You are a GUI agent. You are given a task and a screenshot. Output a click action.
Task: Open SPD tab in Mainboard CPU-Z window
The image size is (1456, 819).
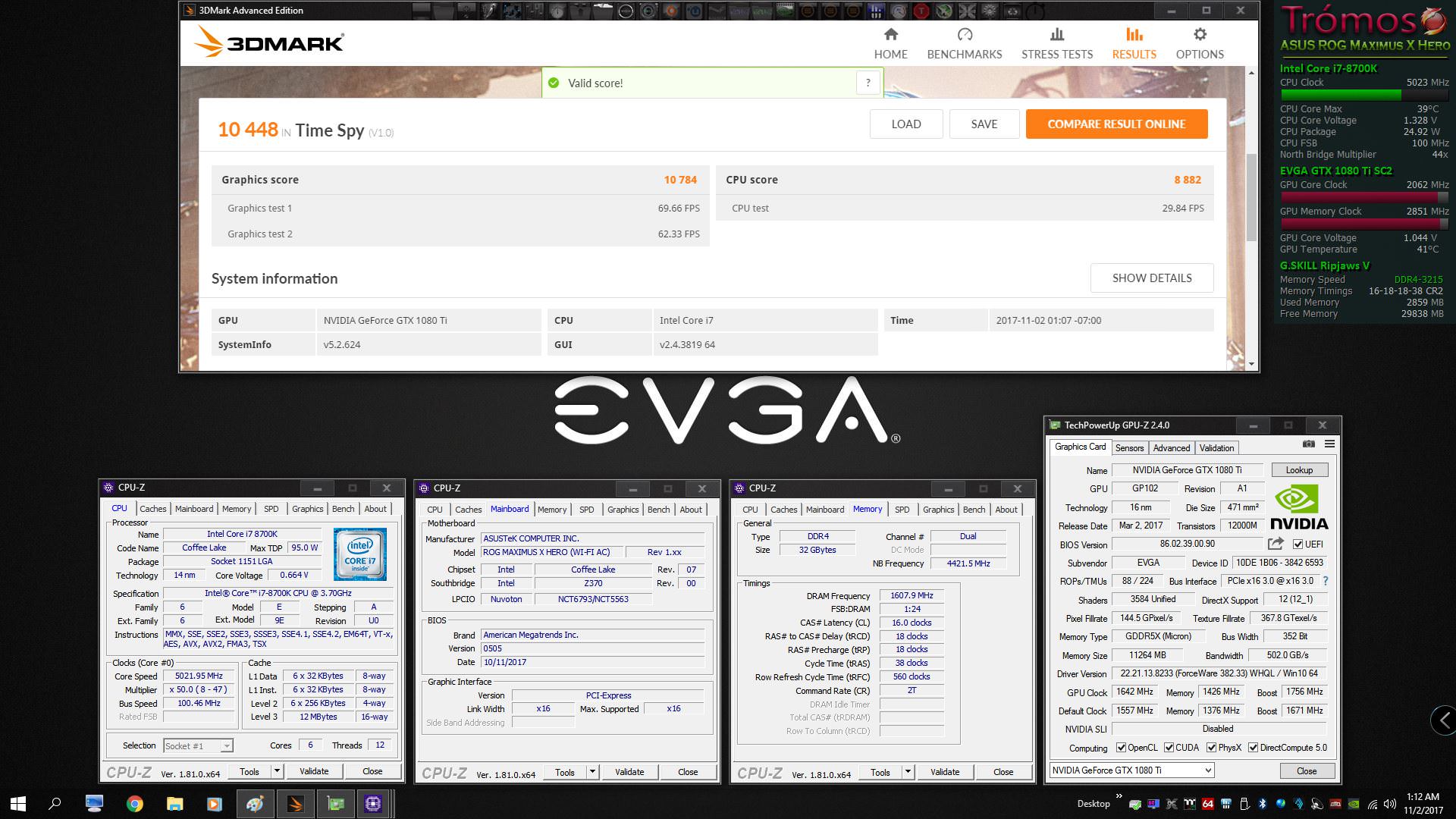click(587, 510)
